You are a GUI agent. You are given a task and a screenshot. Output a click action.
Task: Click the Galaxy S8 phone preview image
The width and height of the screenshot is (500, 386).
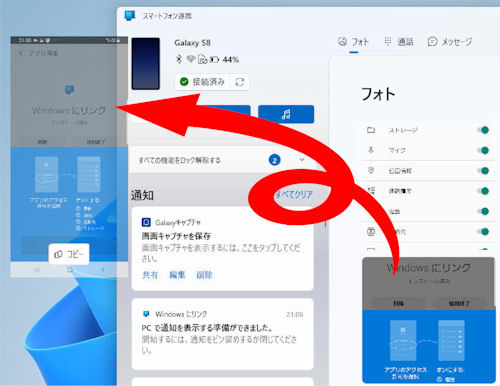(146, 64)
